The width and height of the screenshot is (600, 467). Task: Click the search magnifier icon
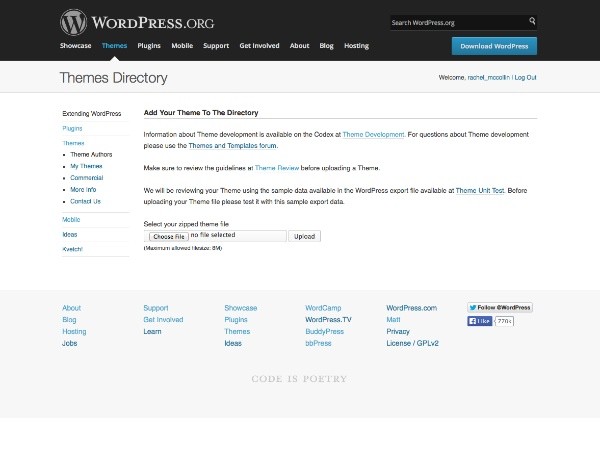pyautogui.click(x=532, y=21)
